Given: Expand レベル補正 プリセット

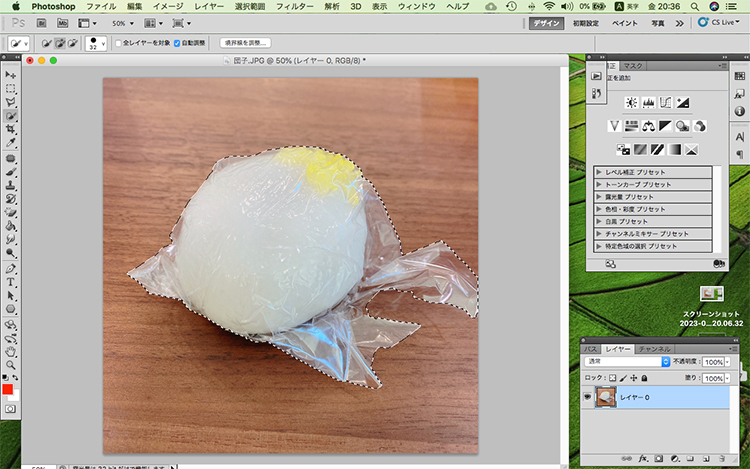Looking at the screenshot, I should tap(598, 172).
